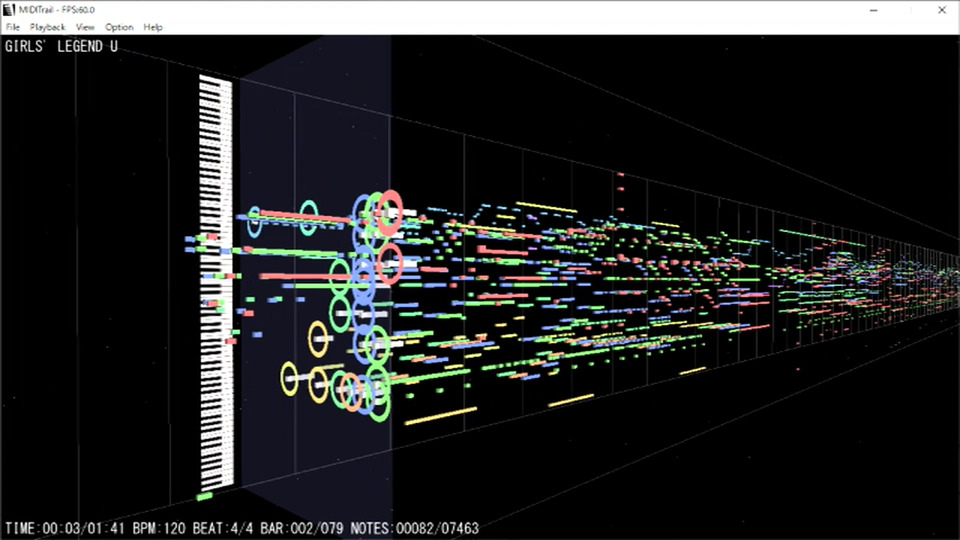960x540 pixels.
Task: Open the Help menu
Action: click(x=153, y=27)
